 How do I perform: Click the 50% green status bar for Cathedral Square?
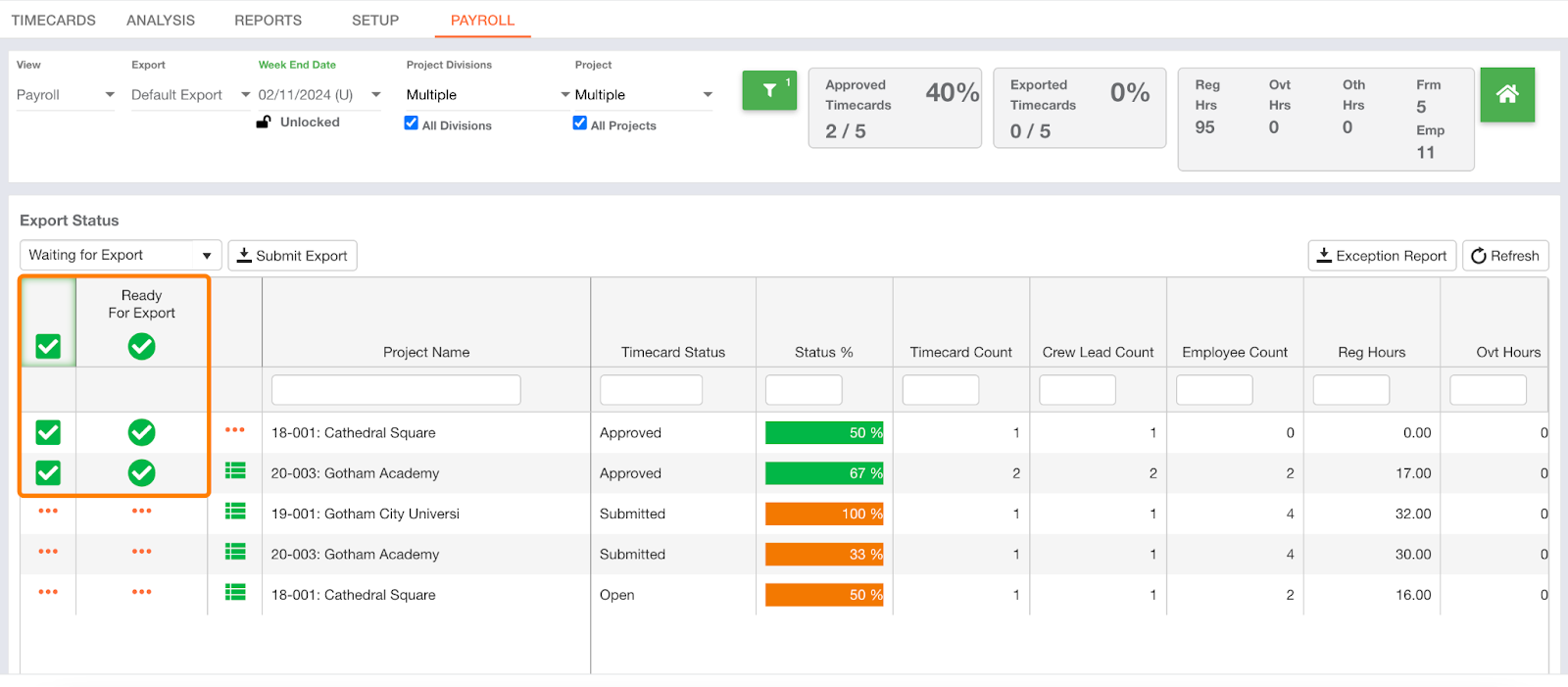click(x=824, y=432)
